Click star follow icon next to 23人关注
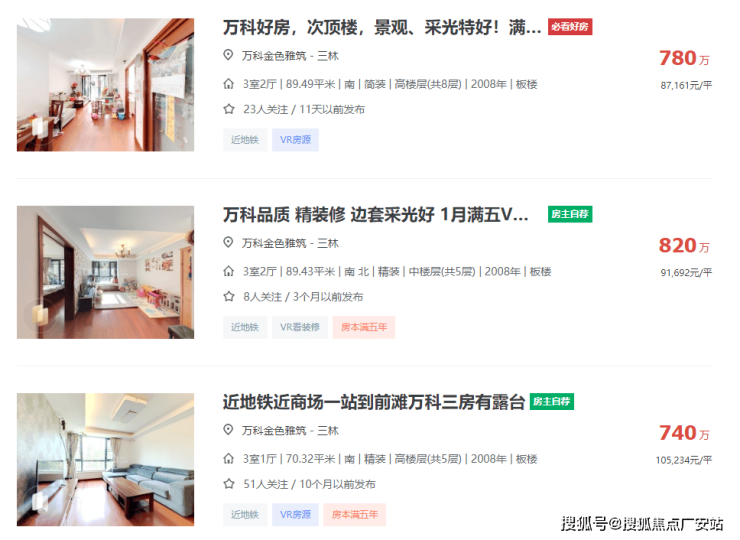Screen dimensions: 740x540 click(x=229, y=109)
